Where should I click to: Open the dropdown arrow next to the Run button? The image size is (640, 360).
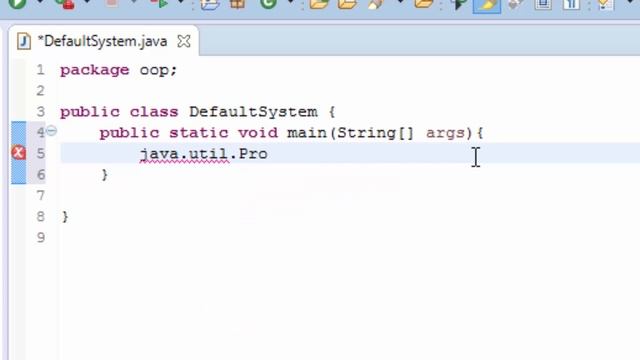[x=40, y=2]
